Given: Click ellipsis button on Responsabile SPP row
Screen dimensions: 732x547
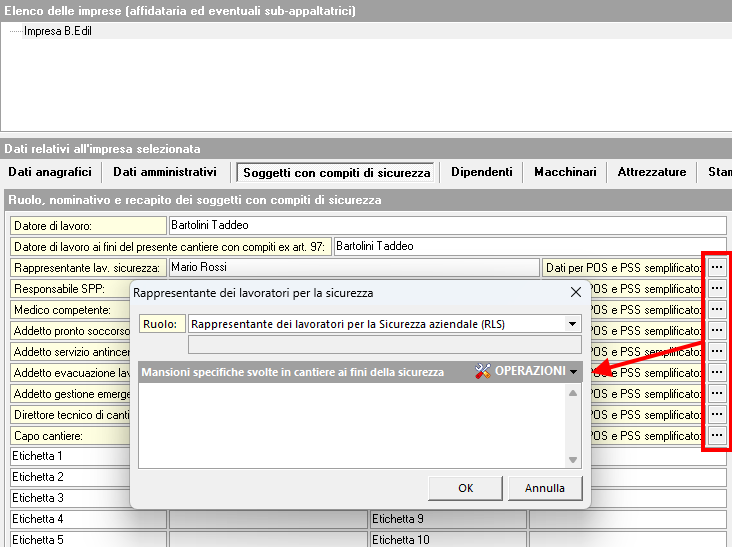Looking at the screenshot, I should click(x=716, y=289).
